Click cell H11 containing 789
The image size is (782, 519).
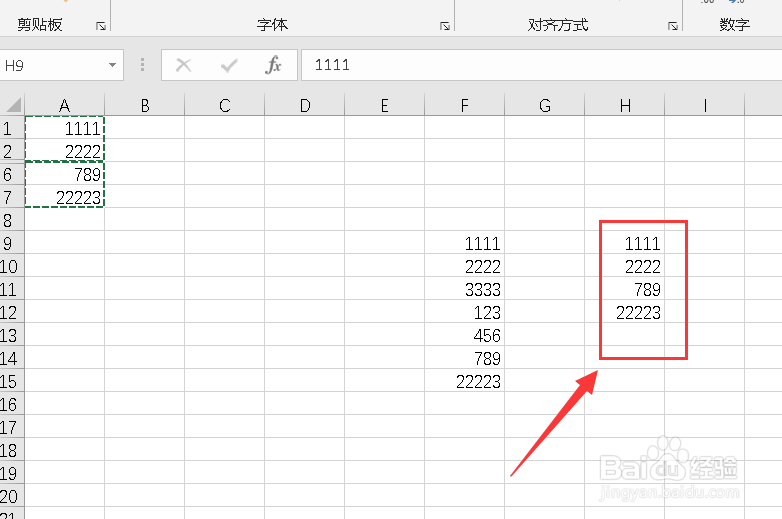pyautogui.click(x=625, y=289)
